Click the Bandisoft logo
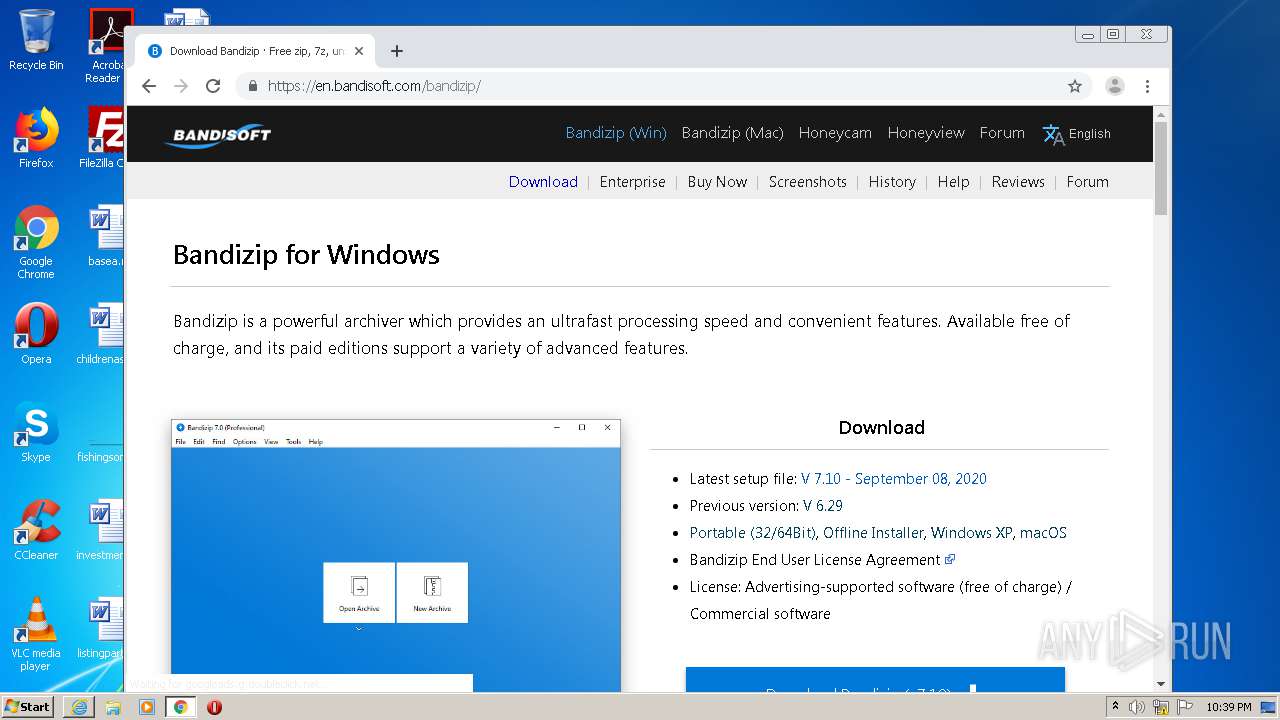 point(218,134)
